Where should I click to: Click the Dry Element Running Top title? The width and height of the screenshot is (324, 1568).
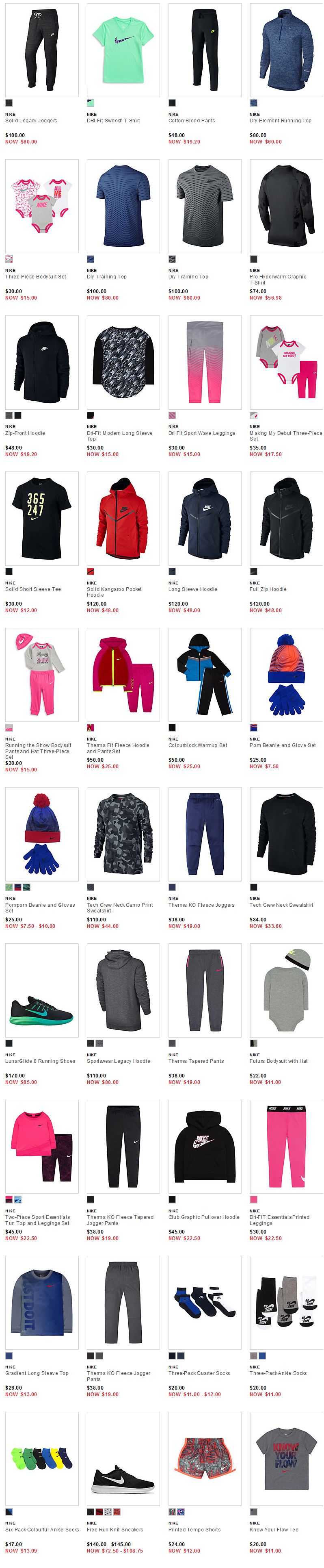coord(280,121)
